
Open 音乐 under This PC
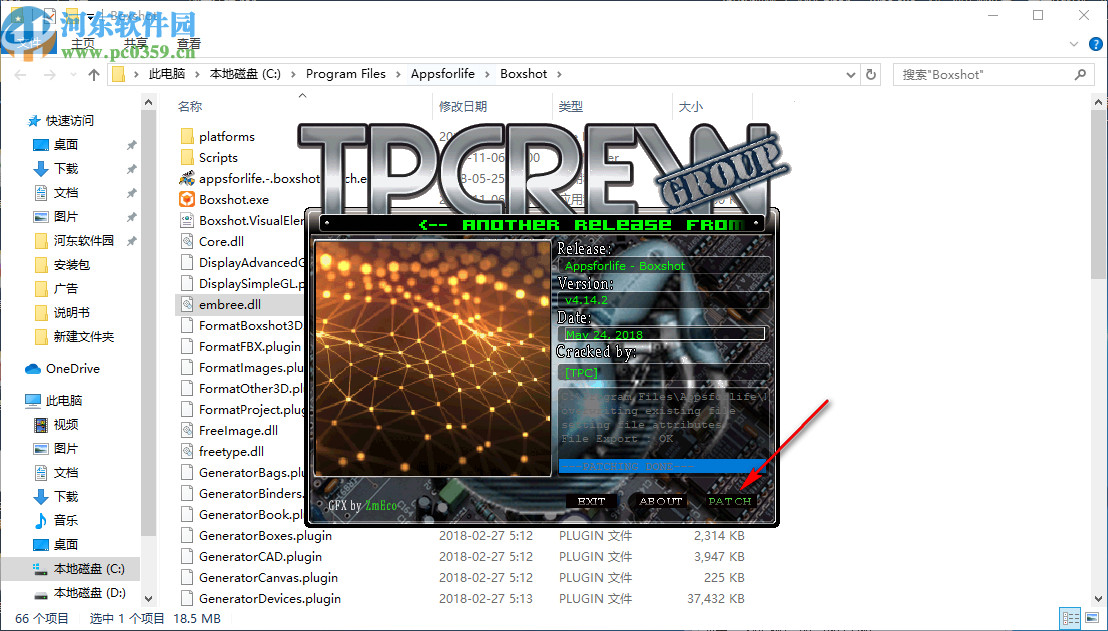[66, 521]
